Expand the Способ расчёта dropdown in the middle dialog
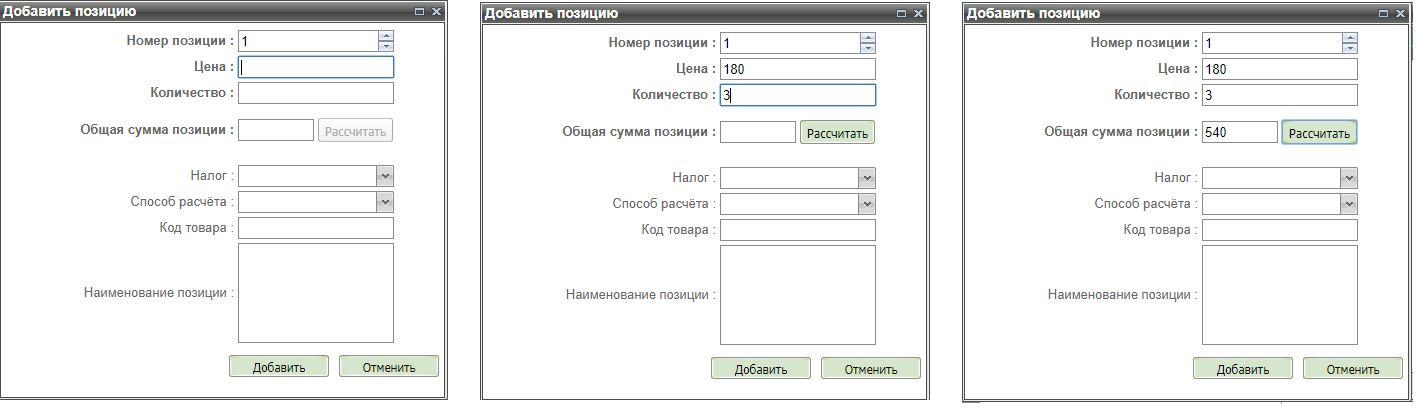The height and width of the screenshot is (408, 1416). pyautogui.click(x=867, y=204)
